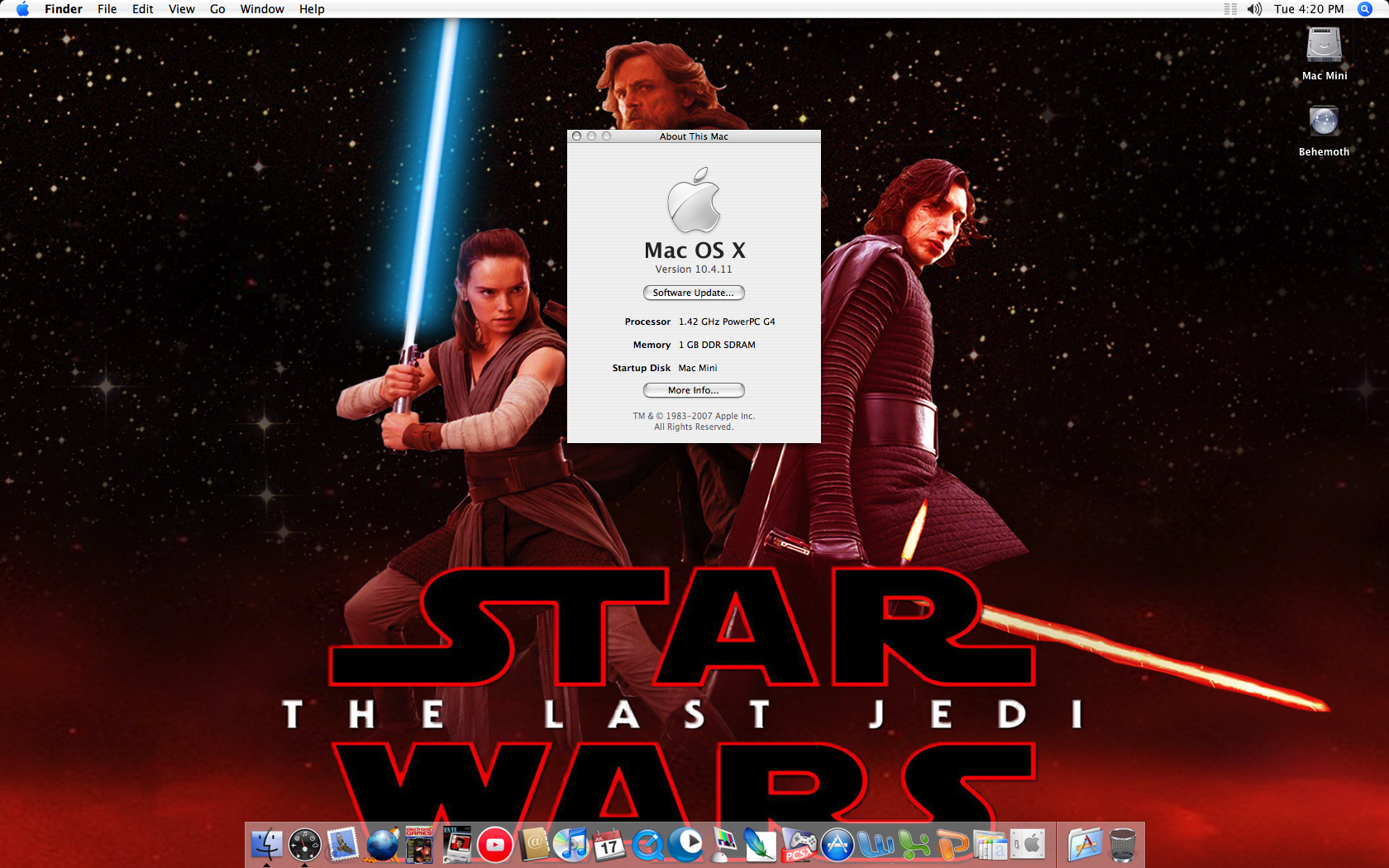Viewport: 1389px width, 868px height.
Task: Click the Version 10.4.11 text
Action: pos(694,269)
